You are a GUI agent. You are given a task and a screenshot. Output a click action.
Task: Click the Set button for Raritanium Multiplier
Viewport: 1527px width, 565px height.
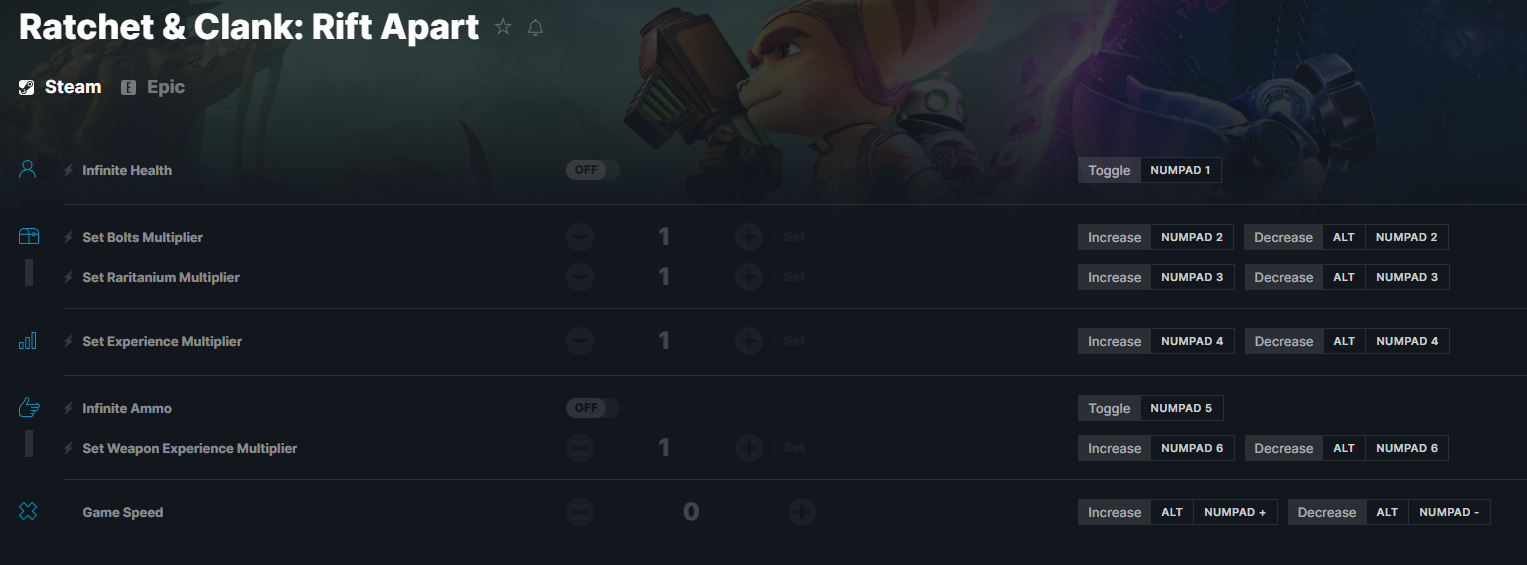click(x=794, y=277)
